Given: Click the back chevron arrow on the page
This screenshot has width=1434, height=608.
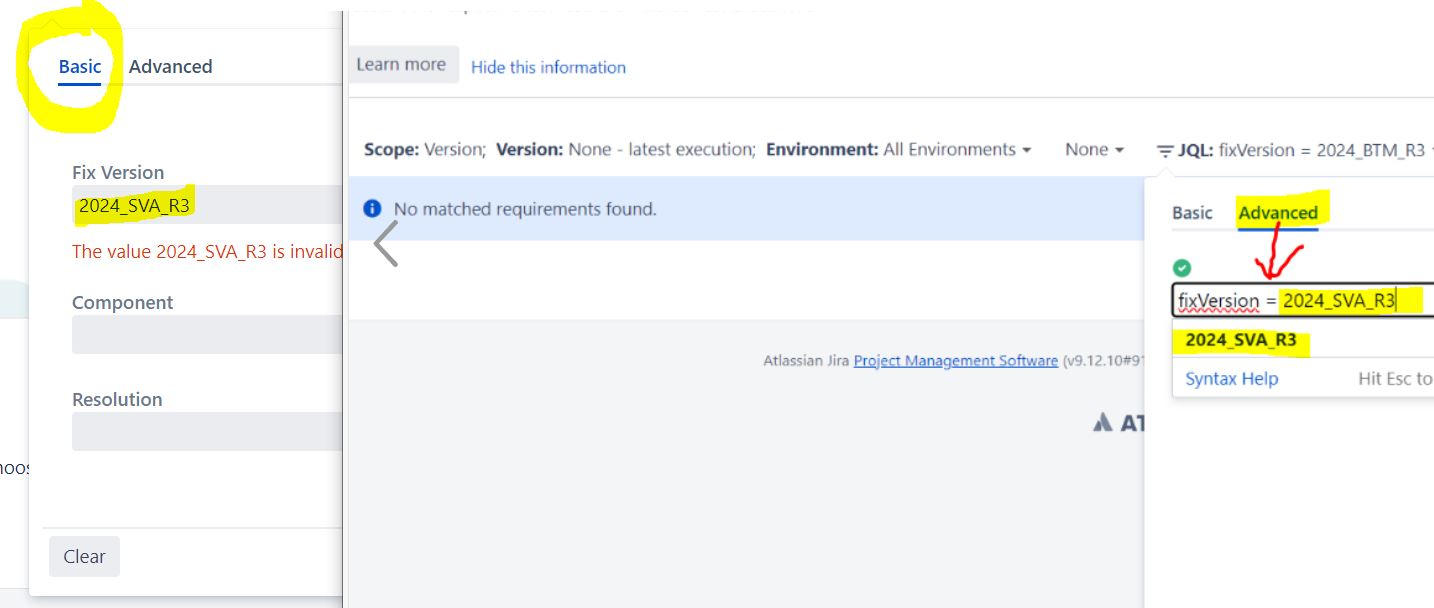Looking at the screenshot, I should coord(383,243).
